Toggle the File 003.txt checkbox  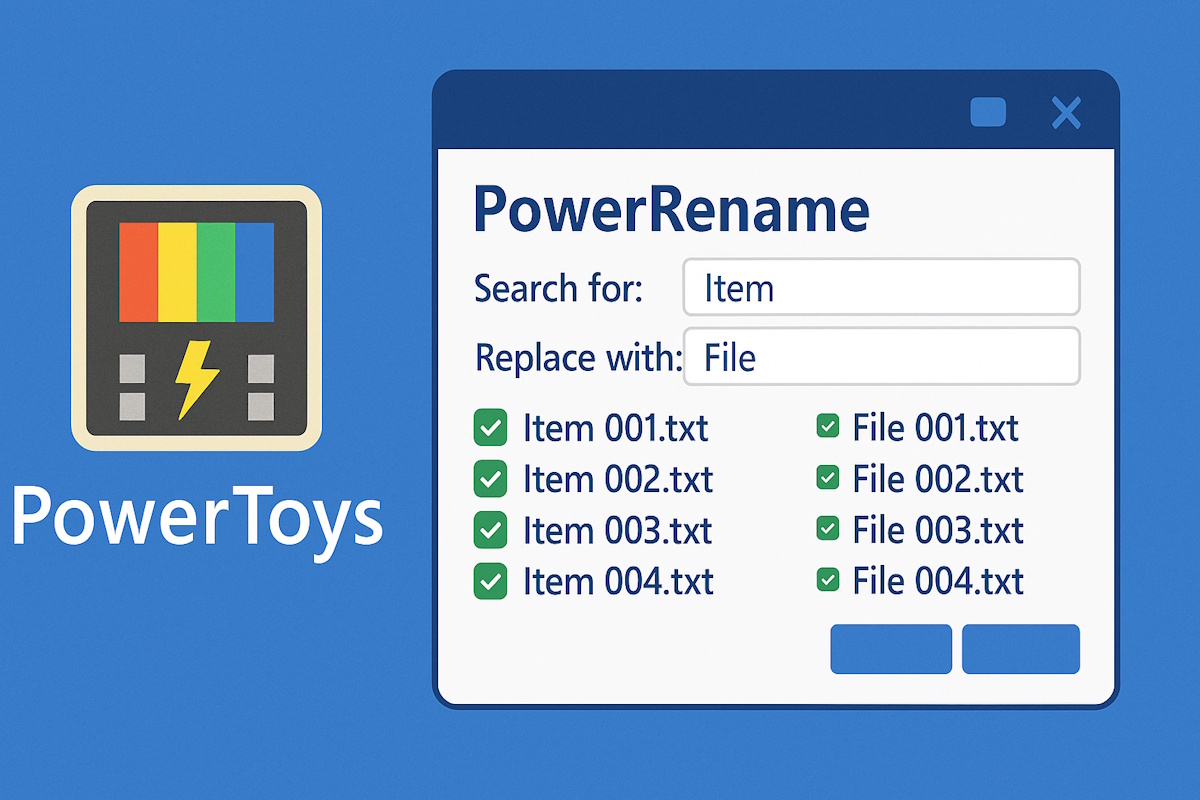827,529
